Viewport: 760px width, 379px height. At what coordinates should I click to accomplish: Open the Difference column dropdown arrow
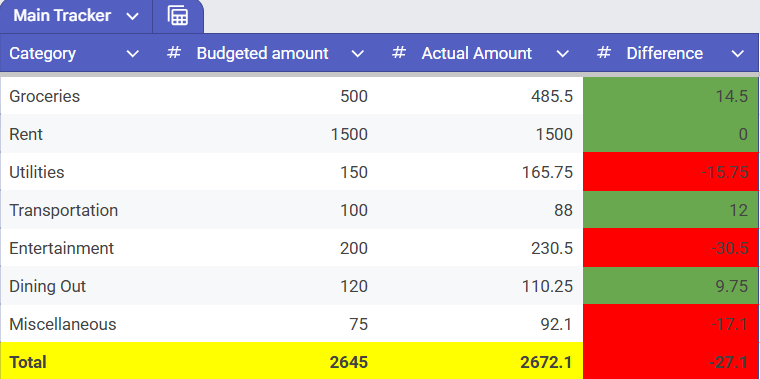click(x=738, y=54)
